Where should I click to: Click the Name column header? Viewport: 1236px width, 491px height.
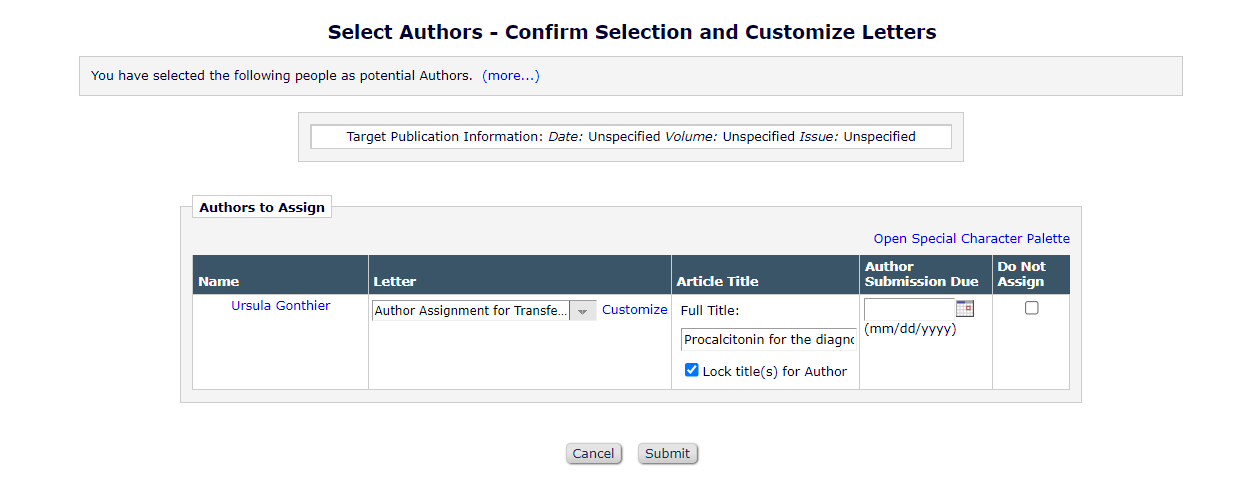pos(219,282)
